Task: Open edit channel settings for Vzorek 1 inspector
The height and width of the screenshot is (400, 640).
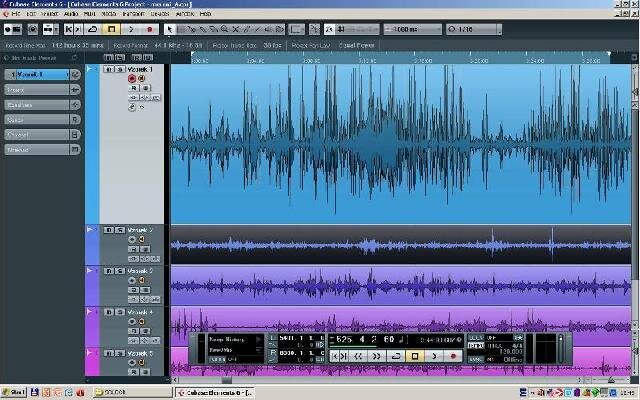Action: coord(76,74)
